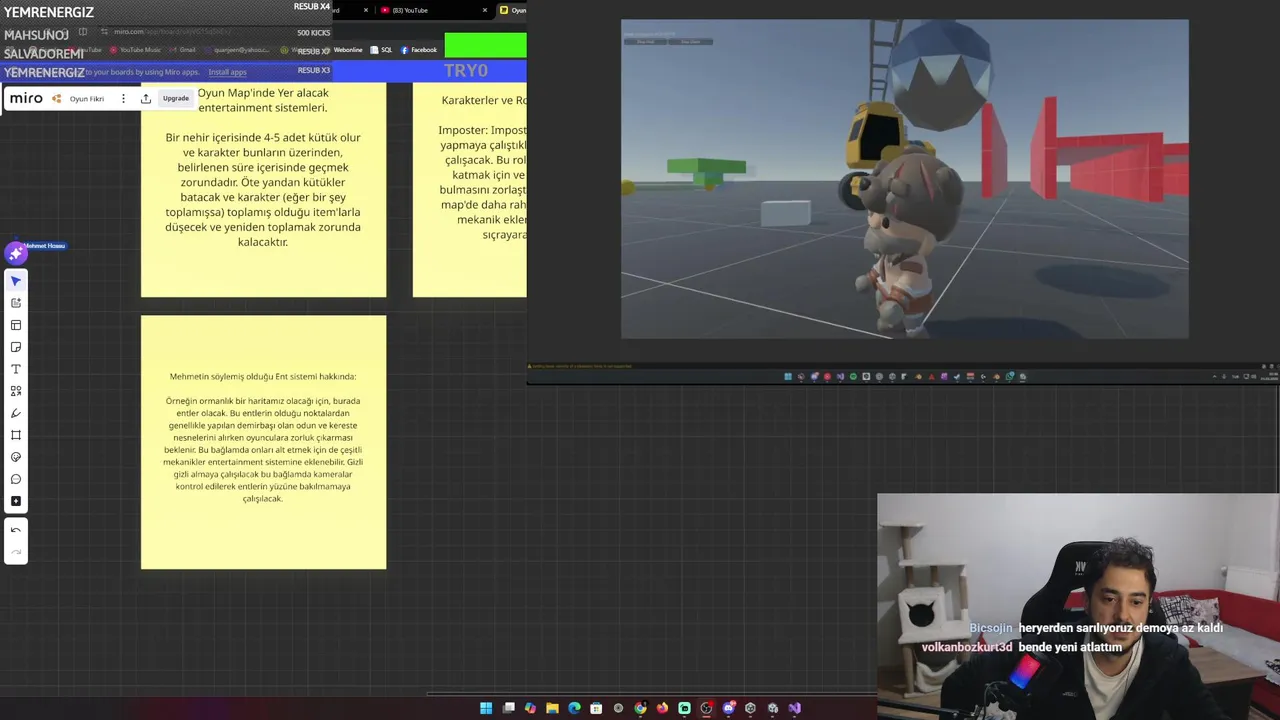Open the Facebook bookmark
The width and height of the screenshot is (1280, 720).
pos(419,50)
